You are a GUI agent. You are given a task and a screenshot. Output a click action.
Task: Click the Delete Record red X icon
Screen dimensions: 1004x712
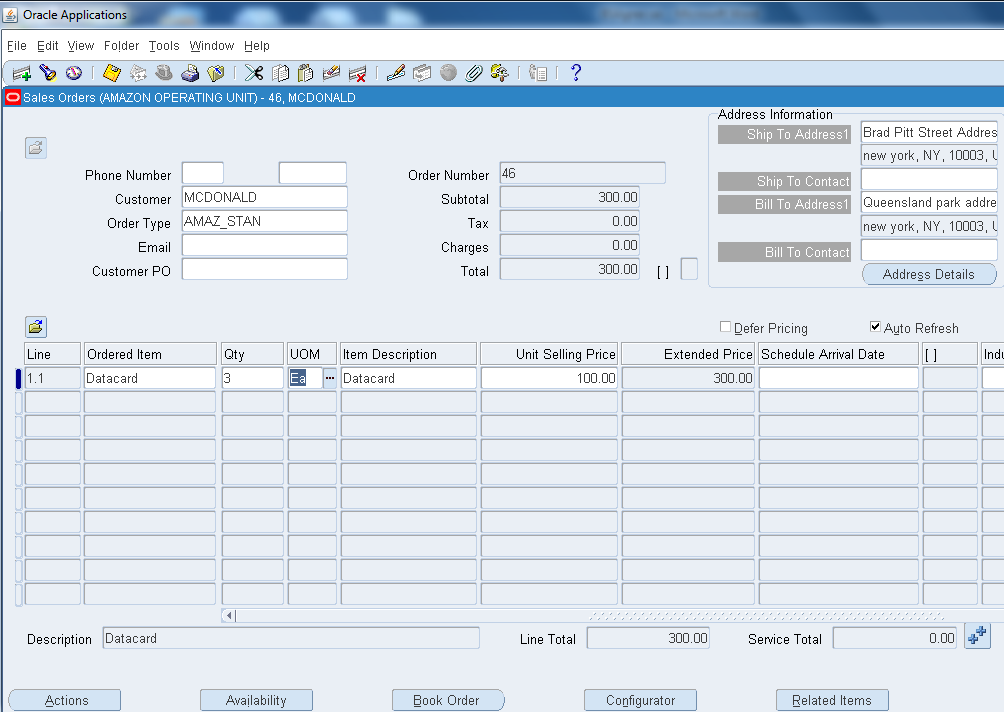pyautogui.click(x=357, y=74)
